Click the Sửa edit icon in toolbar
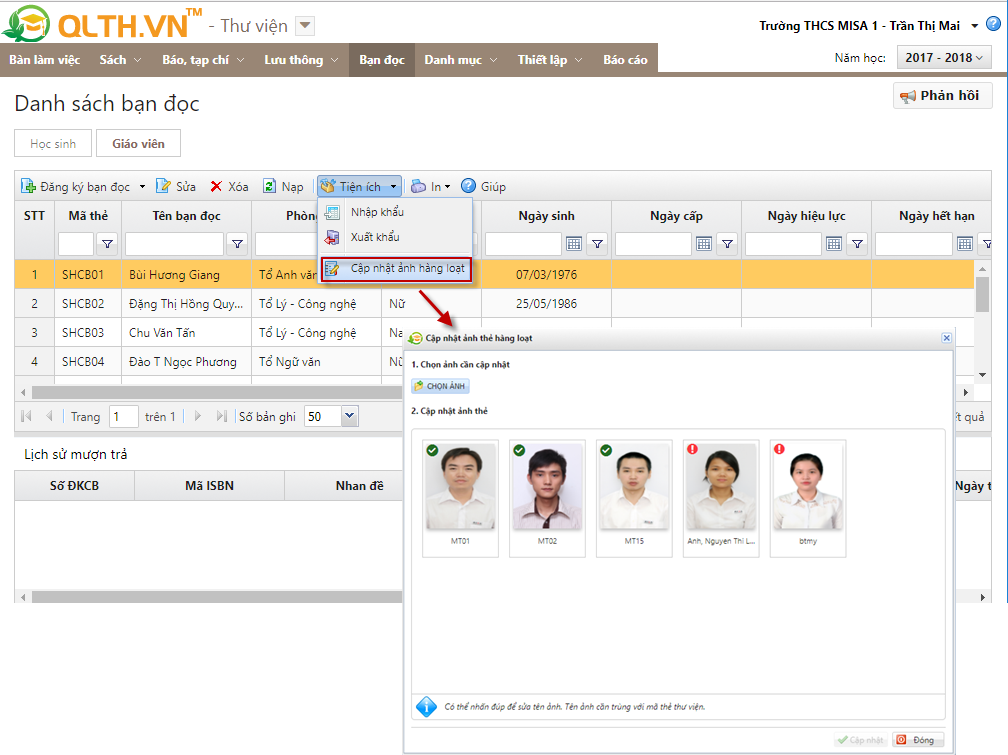 click(163, 186)
